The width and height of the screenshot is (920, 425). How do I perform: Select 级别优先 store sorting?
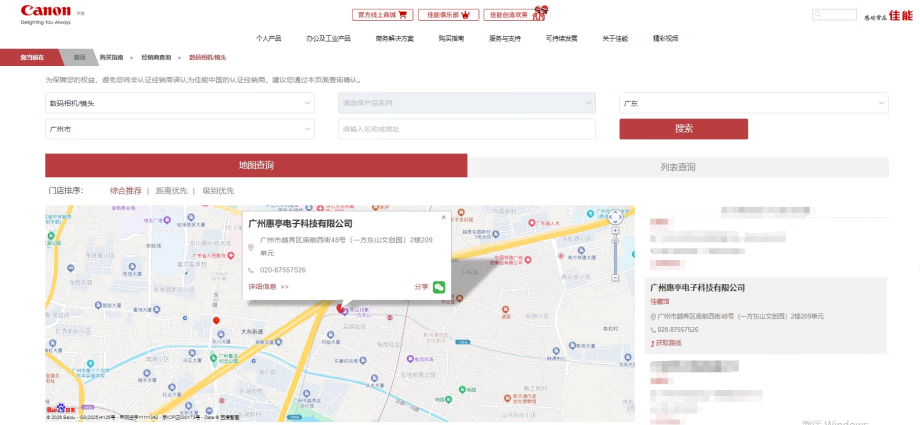point(218,190)
